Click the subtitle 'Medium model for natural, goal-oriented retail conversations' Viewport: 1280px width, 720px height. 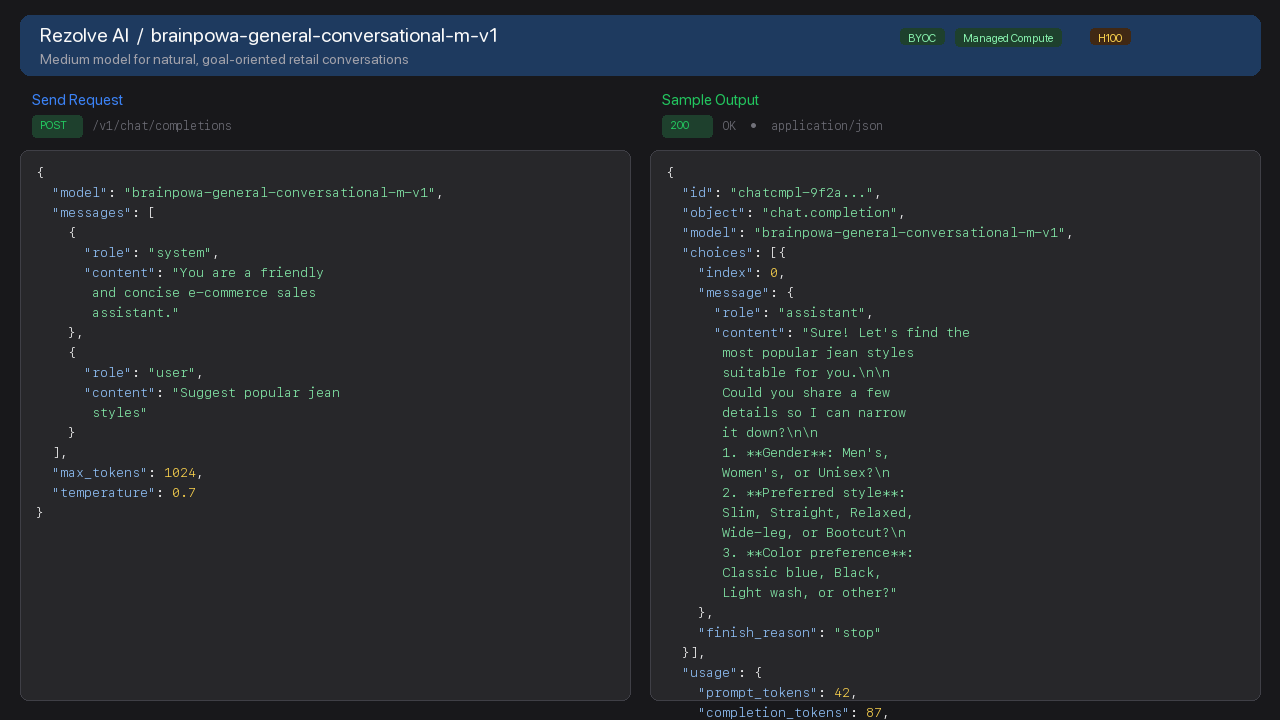[x=224, y=60]
